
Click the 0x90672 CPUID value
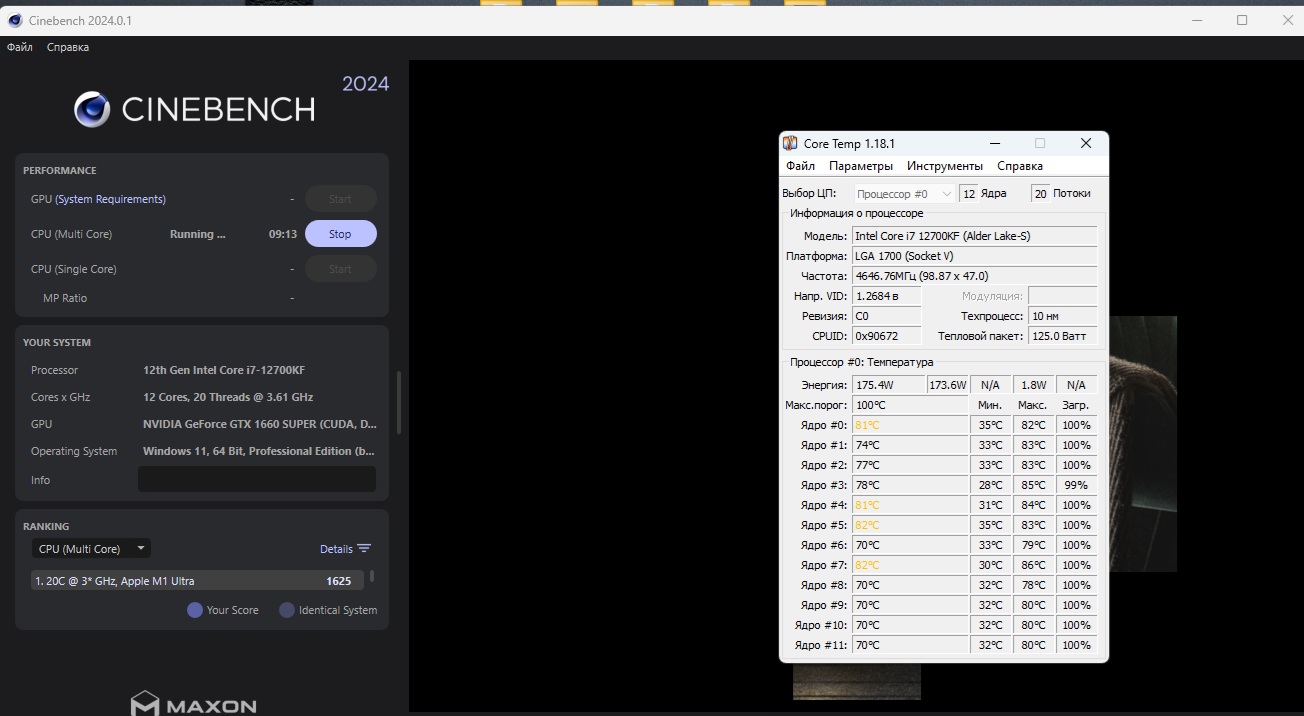pos(886,336)
